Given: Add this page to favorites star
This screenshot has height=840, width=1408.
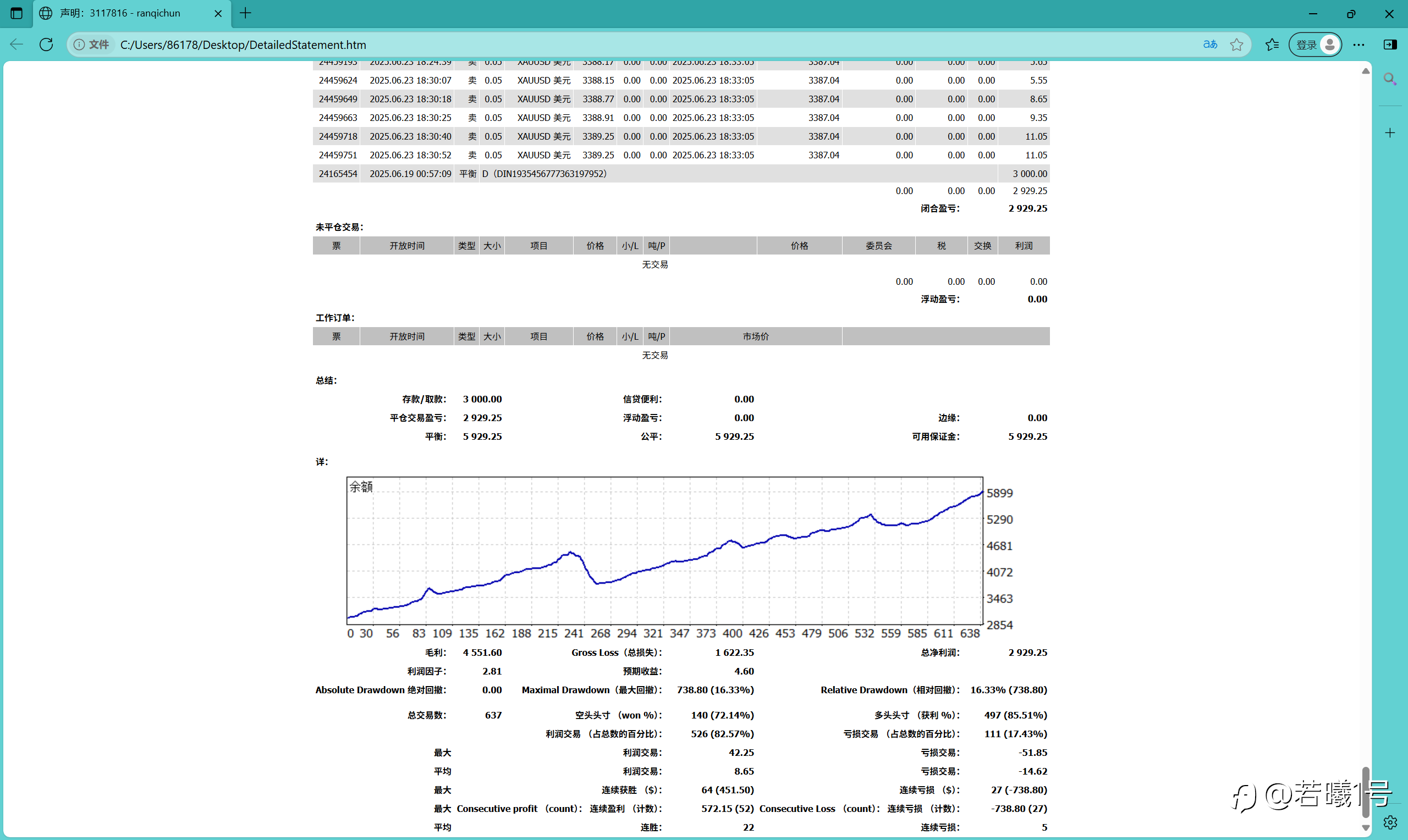Looking at the screenshot, I should click(x=1236, y=44).
